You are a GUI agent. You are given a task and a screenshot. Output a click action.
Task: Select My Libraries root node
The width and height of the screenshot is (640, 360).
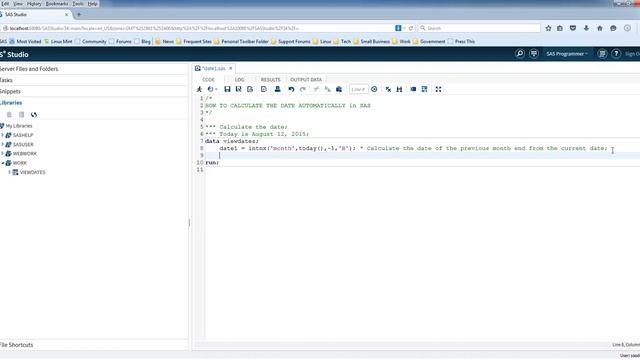tap(19, 126)
